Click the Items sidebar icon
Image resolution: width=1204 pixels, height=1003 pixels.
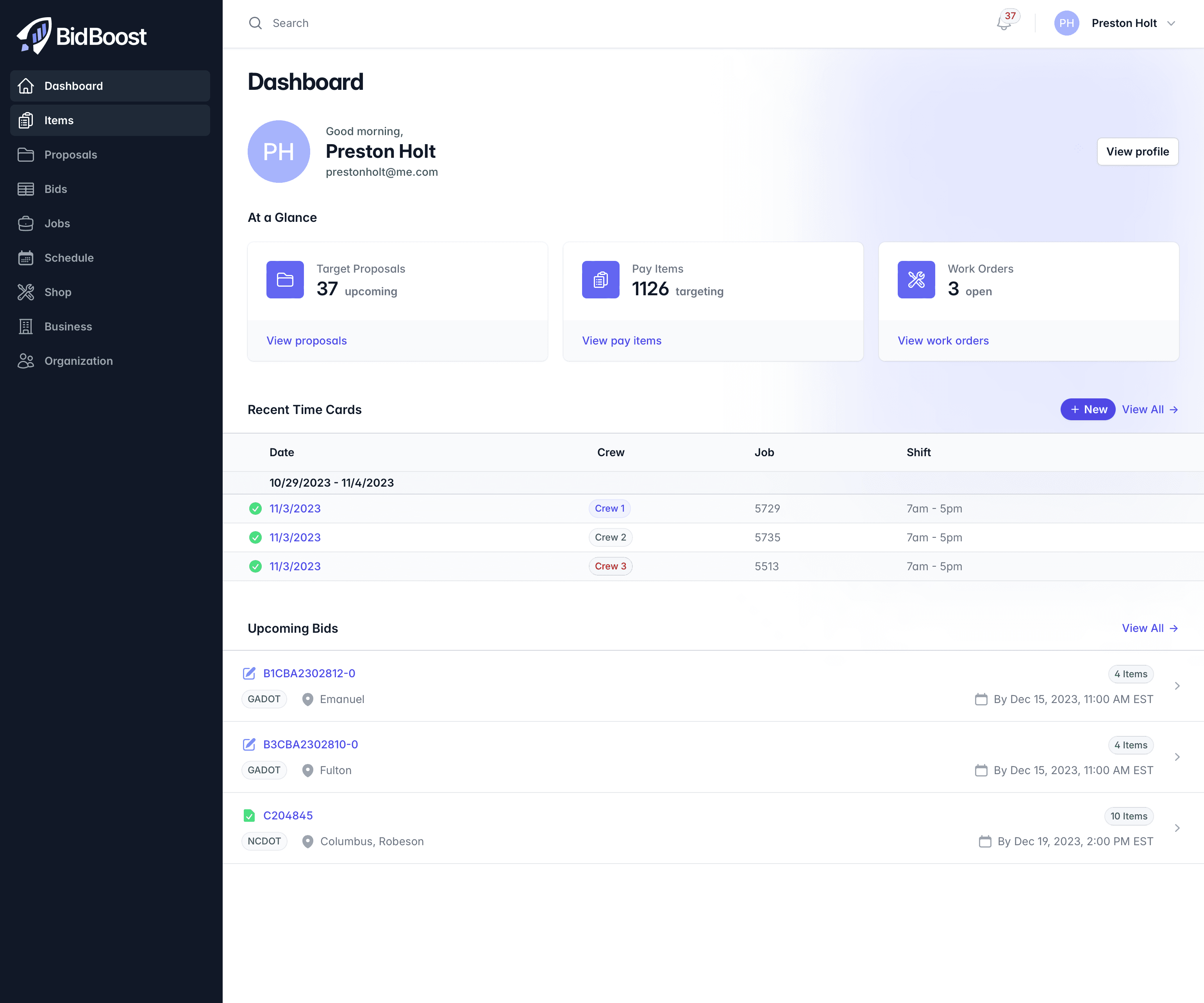pyautogui.click(x=27, y=119)
